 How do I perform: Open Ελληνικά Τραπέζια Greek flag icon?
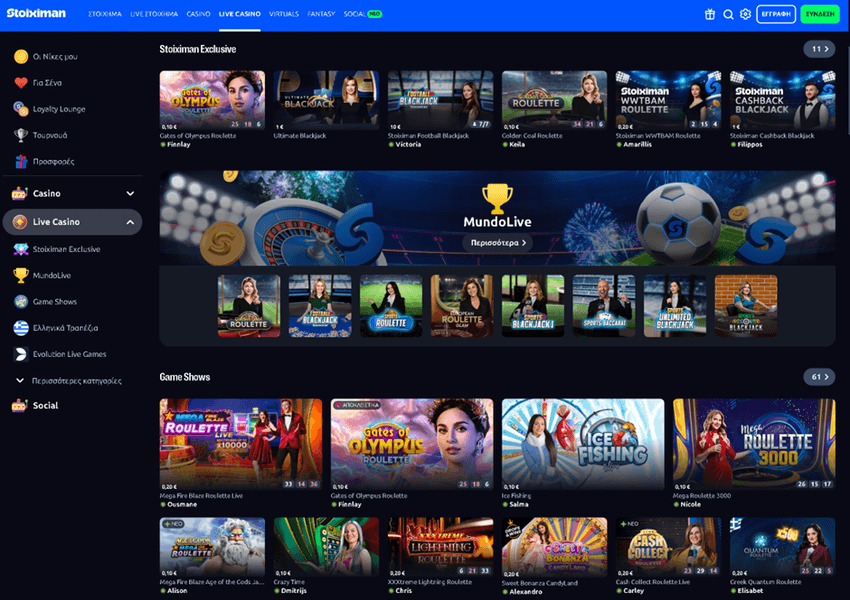click(x=21, y=328)
